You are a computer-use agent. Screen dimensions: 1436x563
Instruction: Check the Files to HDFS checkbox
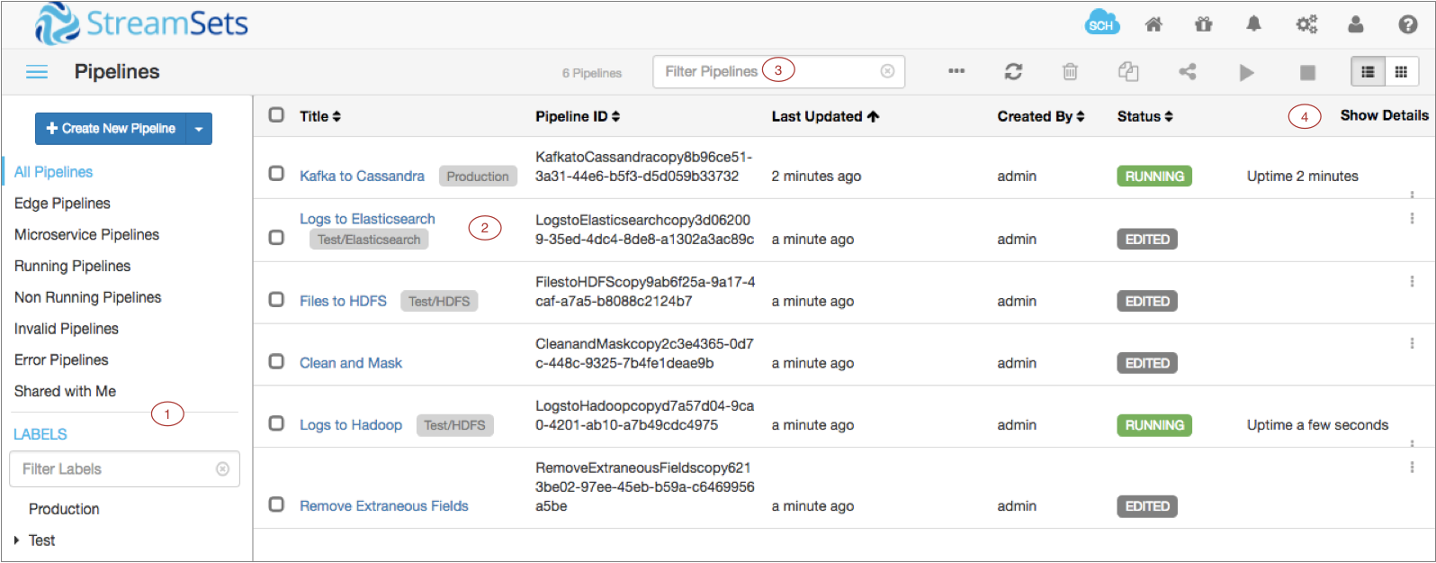coord(276,299)
